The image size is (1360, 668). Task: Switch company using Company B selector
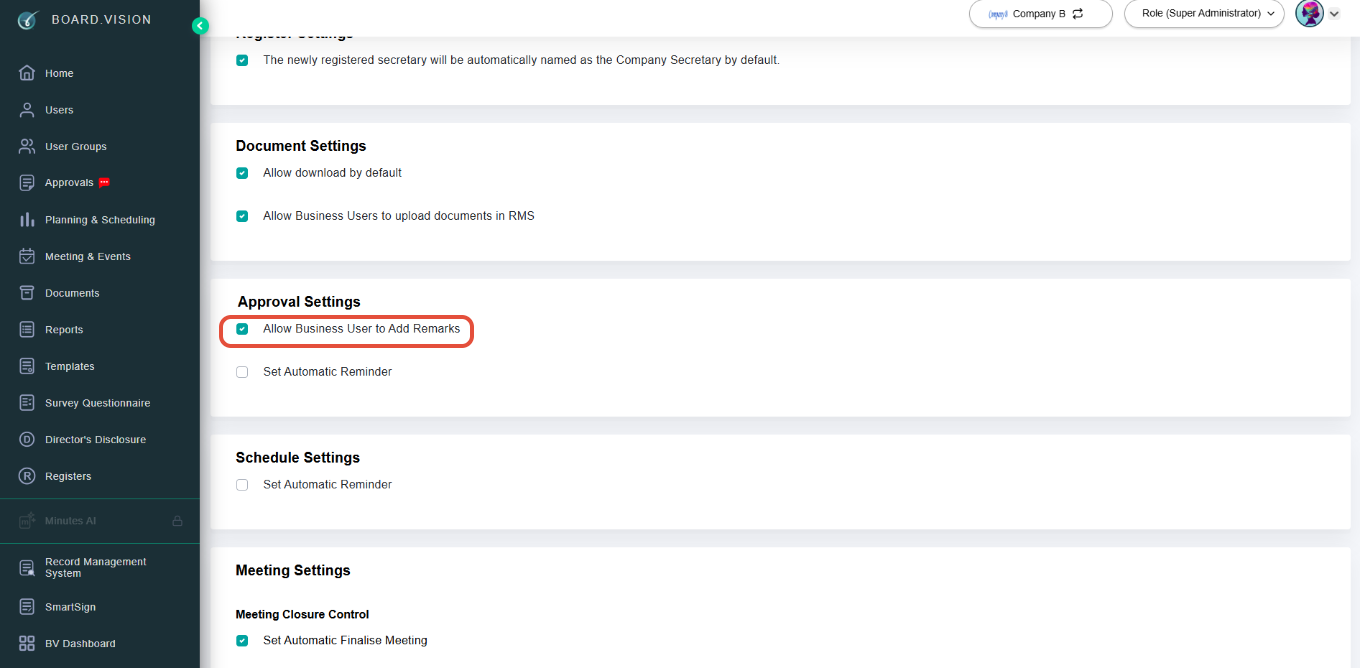[1041, 14]
